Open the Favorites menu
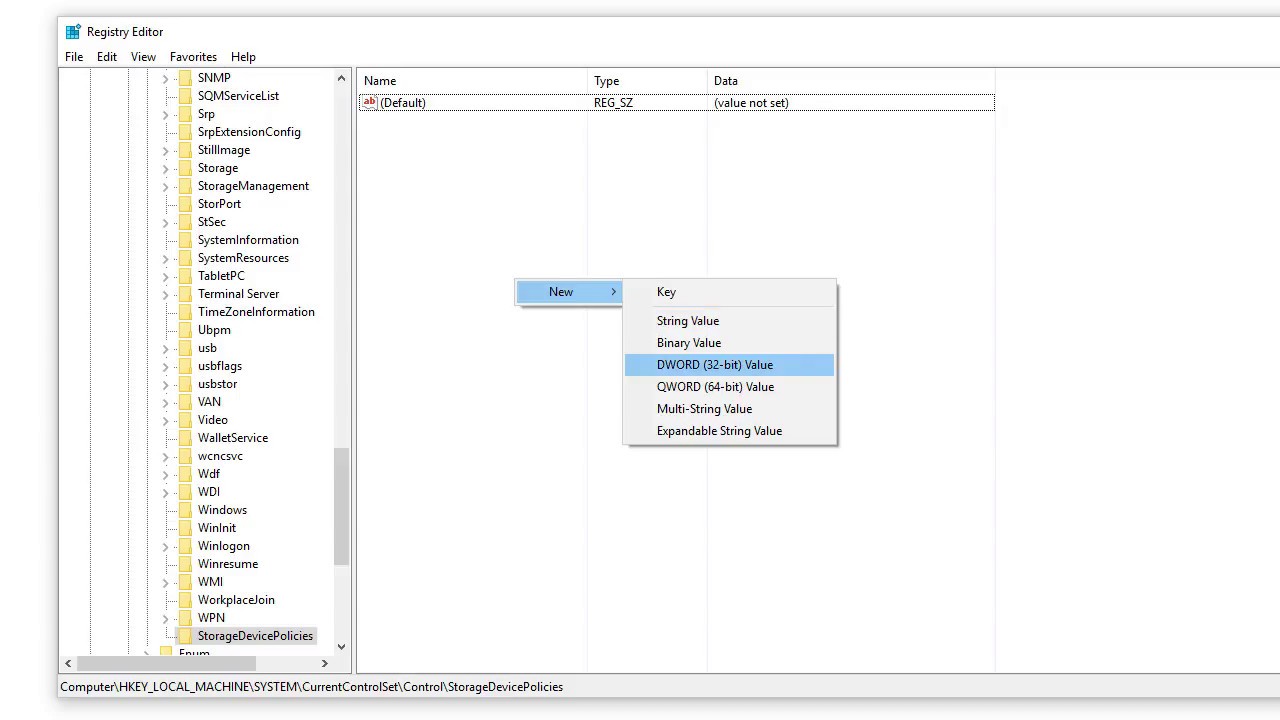Screen dimensions: 1280x720 193,57
